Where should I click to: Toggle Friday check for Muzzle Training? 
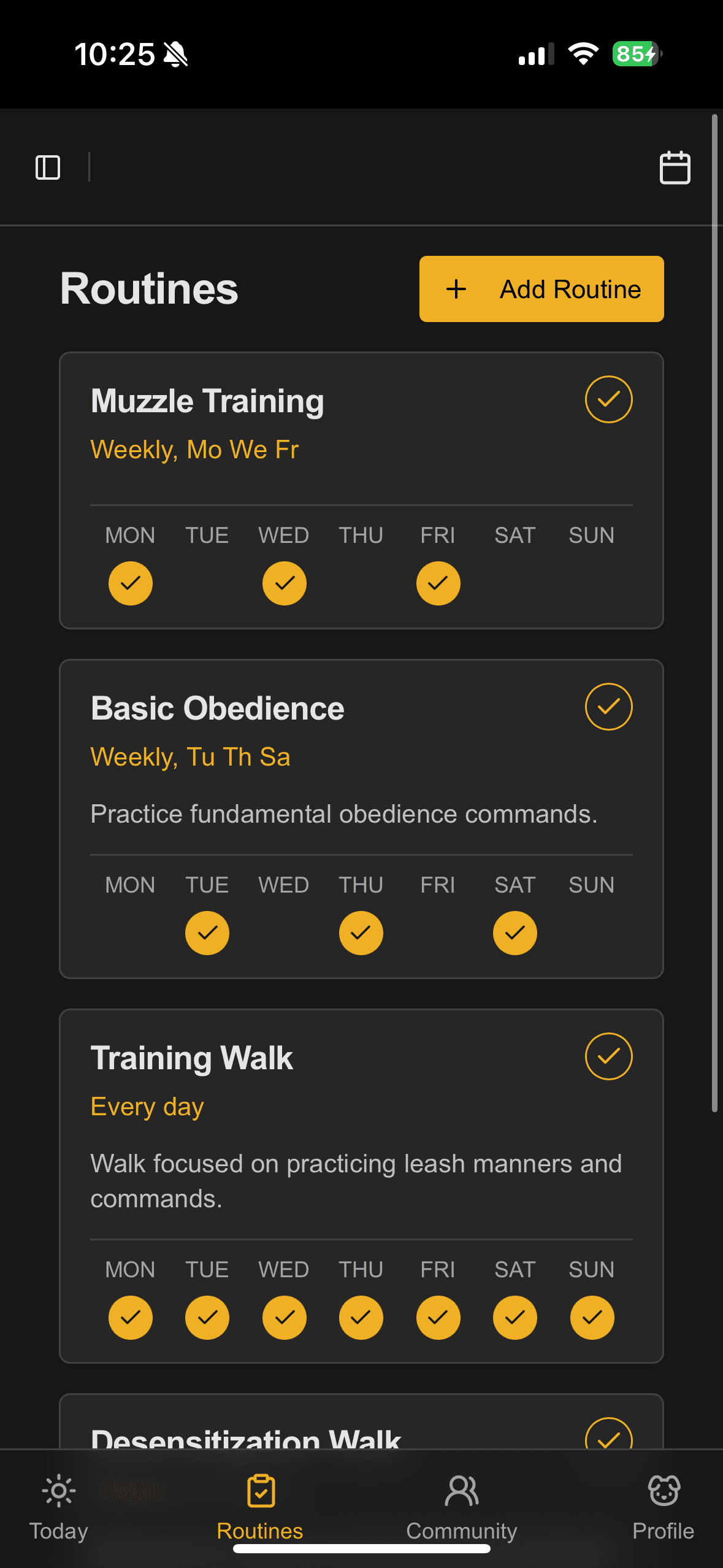pyautogui.click(x=438, y=583)
